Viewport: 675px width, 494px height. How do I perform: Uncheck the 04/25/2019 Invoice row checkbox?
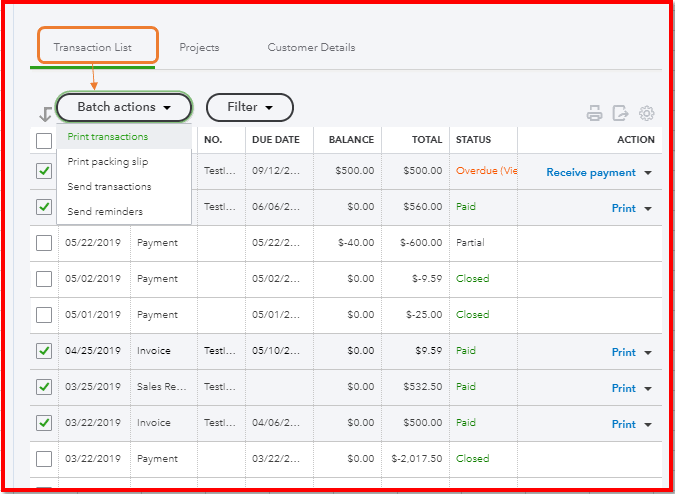44,351
